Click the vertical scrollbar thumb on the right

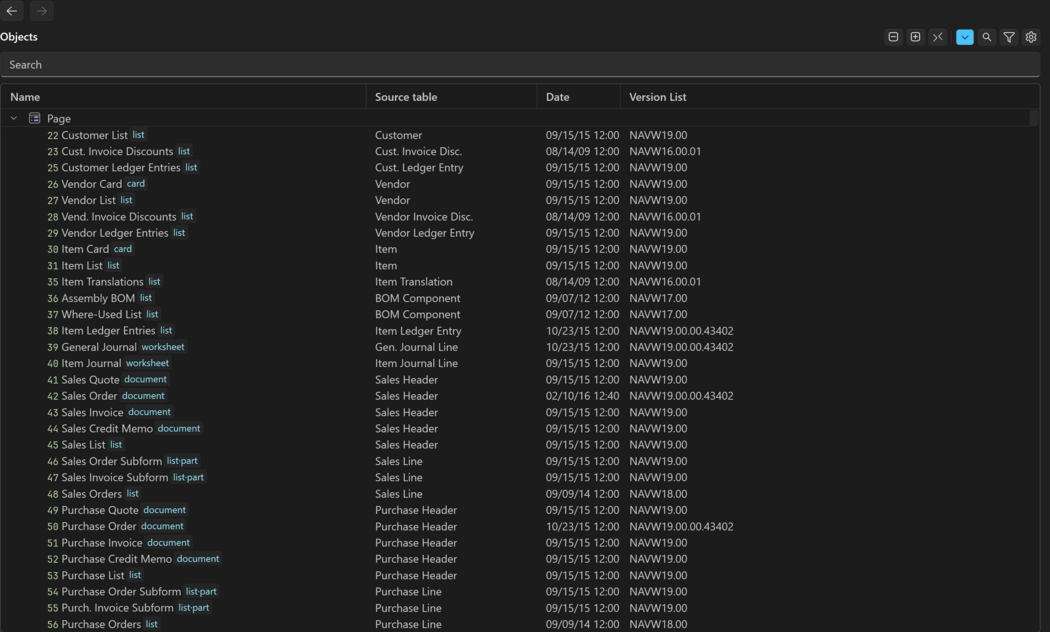[x=1034, y=118]
